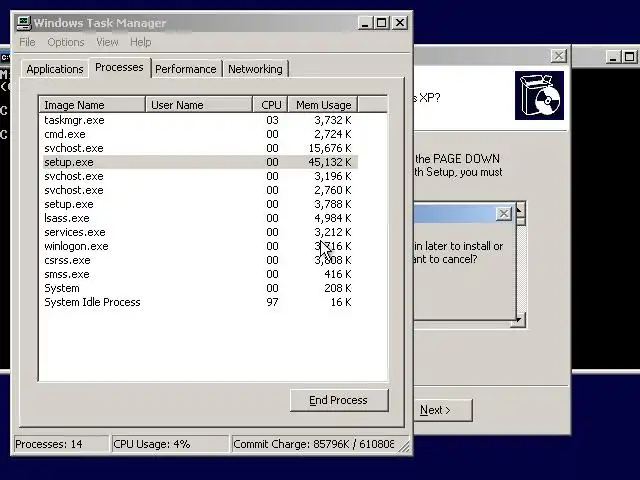Click scroll-up arrow in Setup license box
Viewport: 640px width, 480px height.
coord(520,210)
